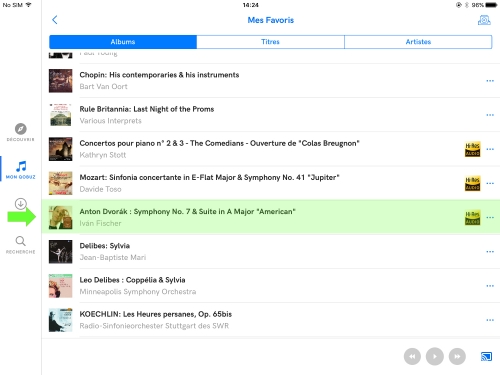Viewport: 500px width, 375px height.
Task: Open 'KOECHLIN: Les Heures persanes' title
Action: click(x=156, y=314)
